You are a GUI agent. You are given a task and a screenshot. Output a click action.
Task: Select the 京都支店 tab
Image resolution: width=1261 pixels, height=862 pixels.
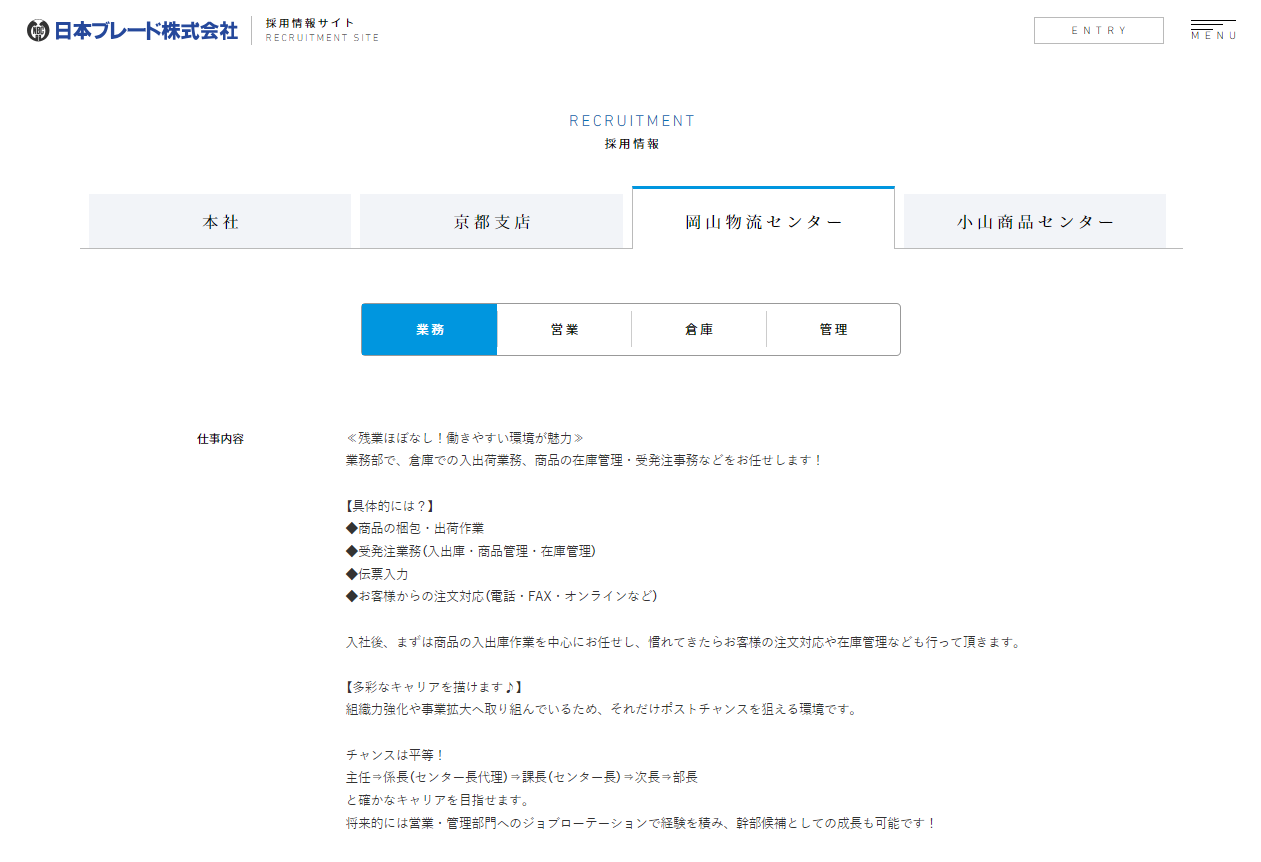(491, 222)
